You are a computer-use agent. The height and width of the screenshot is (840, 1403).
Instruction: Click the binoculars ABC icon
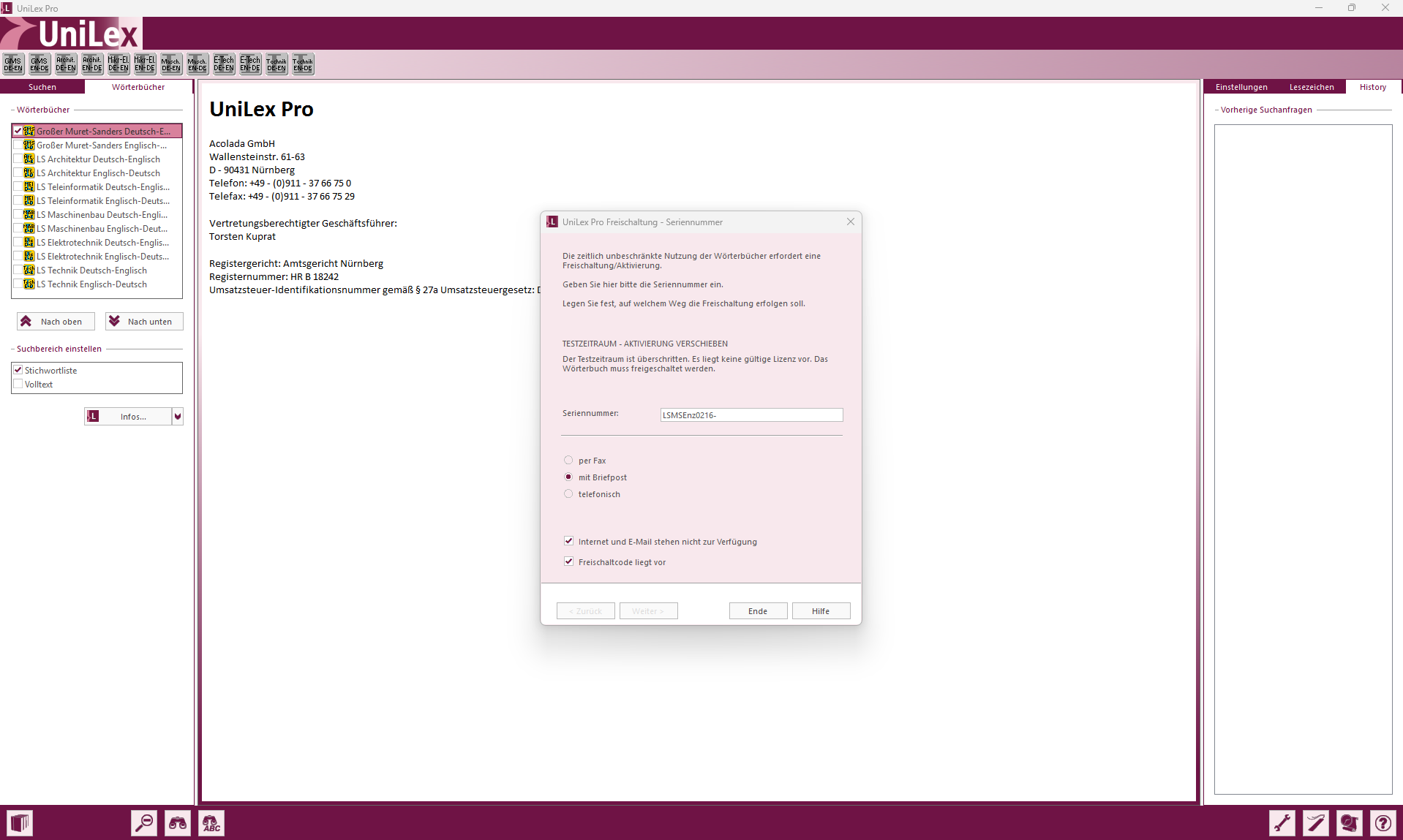(211, 823)
